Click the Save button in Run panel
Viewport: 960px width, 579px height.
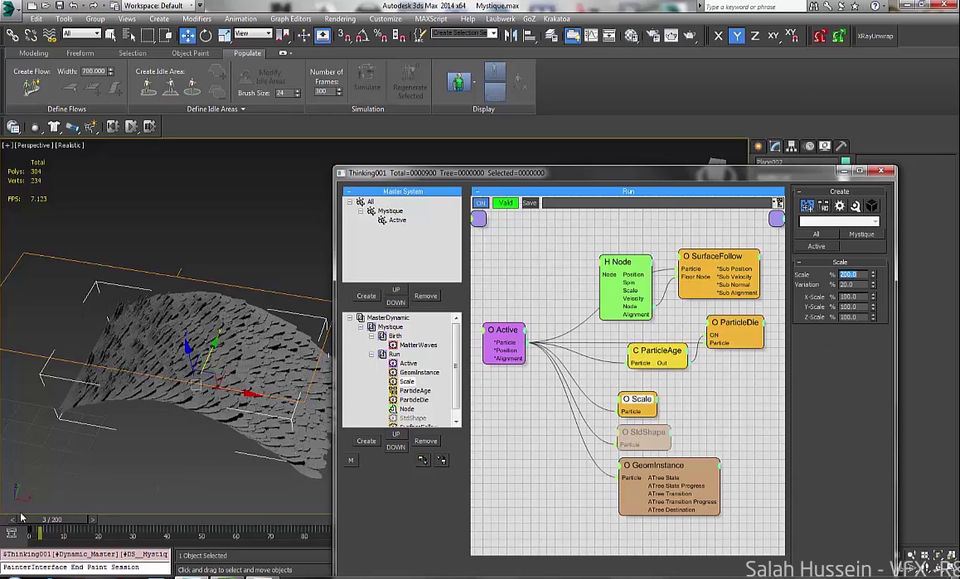[530, 203]
